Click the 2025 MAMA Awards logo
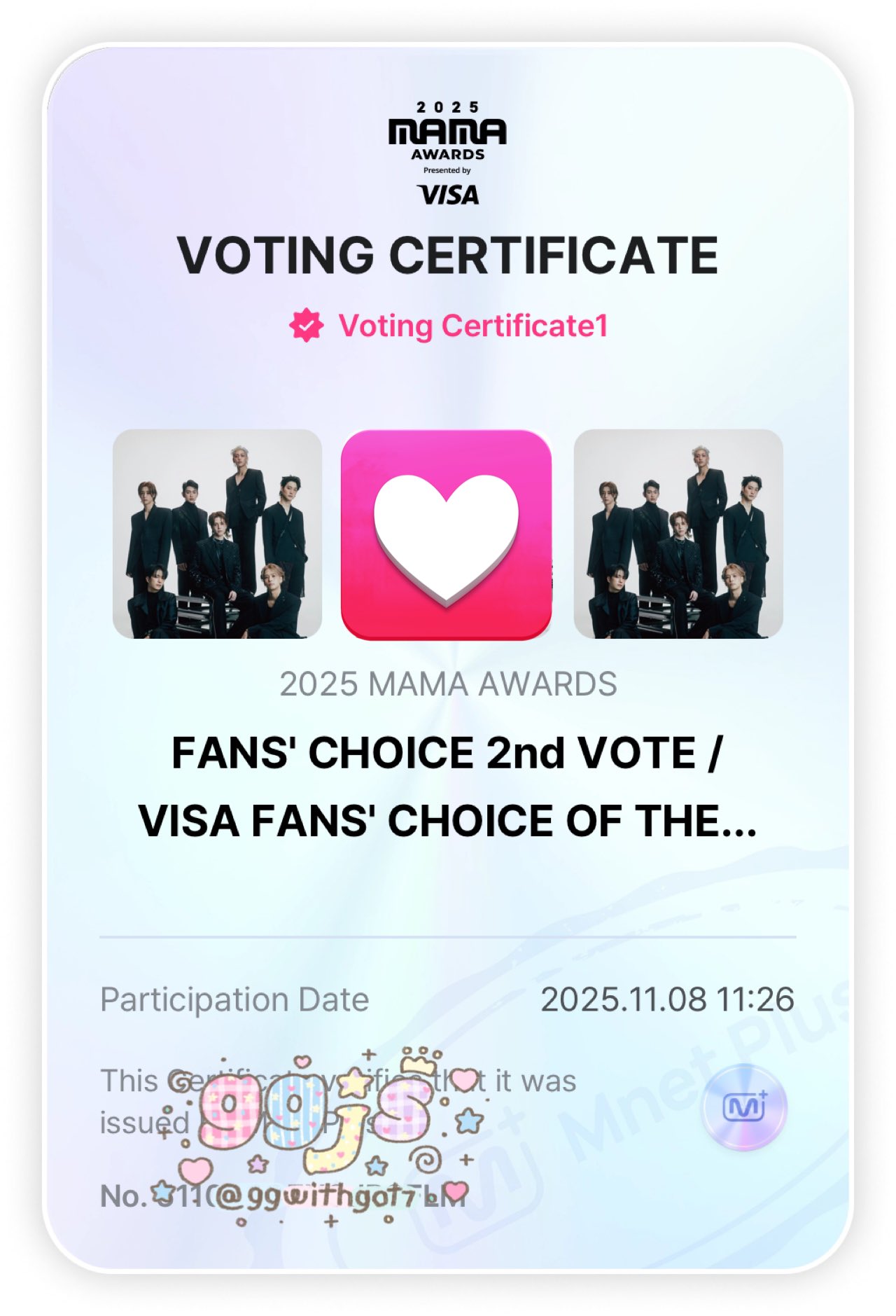The image size is (896, 1316). 447,130
